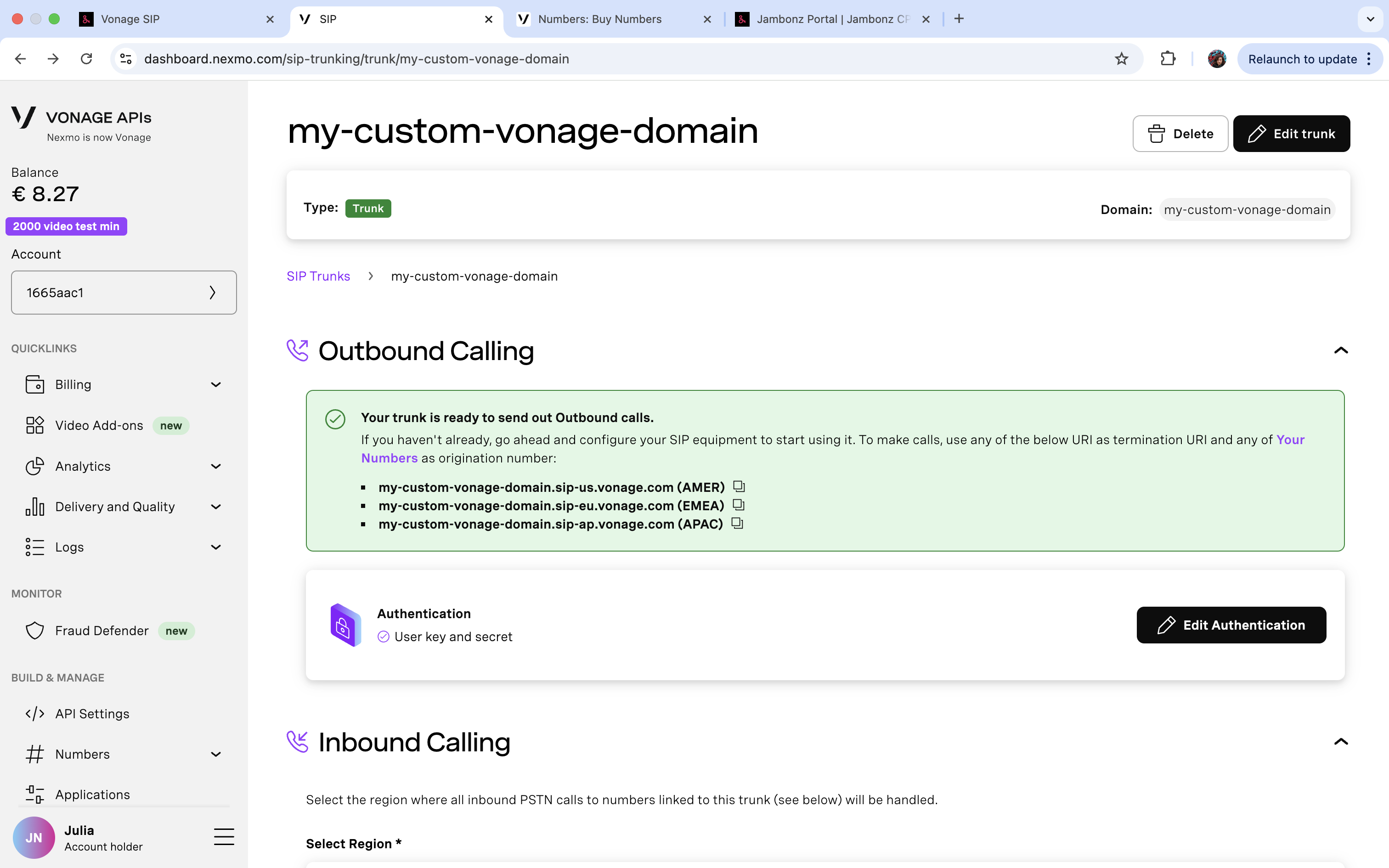
Task: Open the browser extensions puzzle icon
Action: tap(1168, 59)
